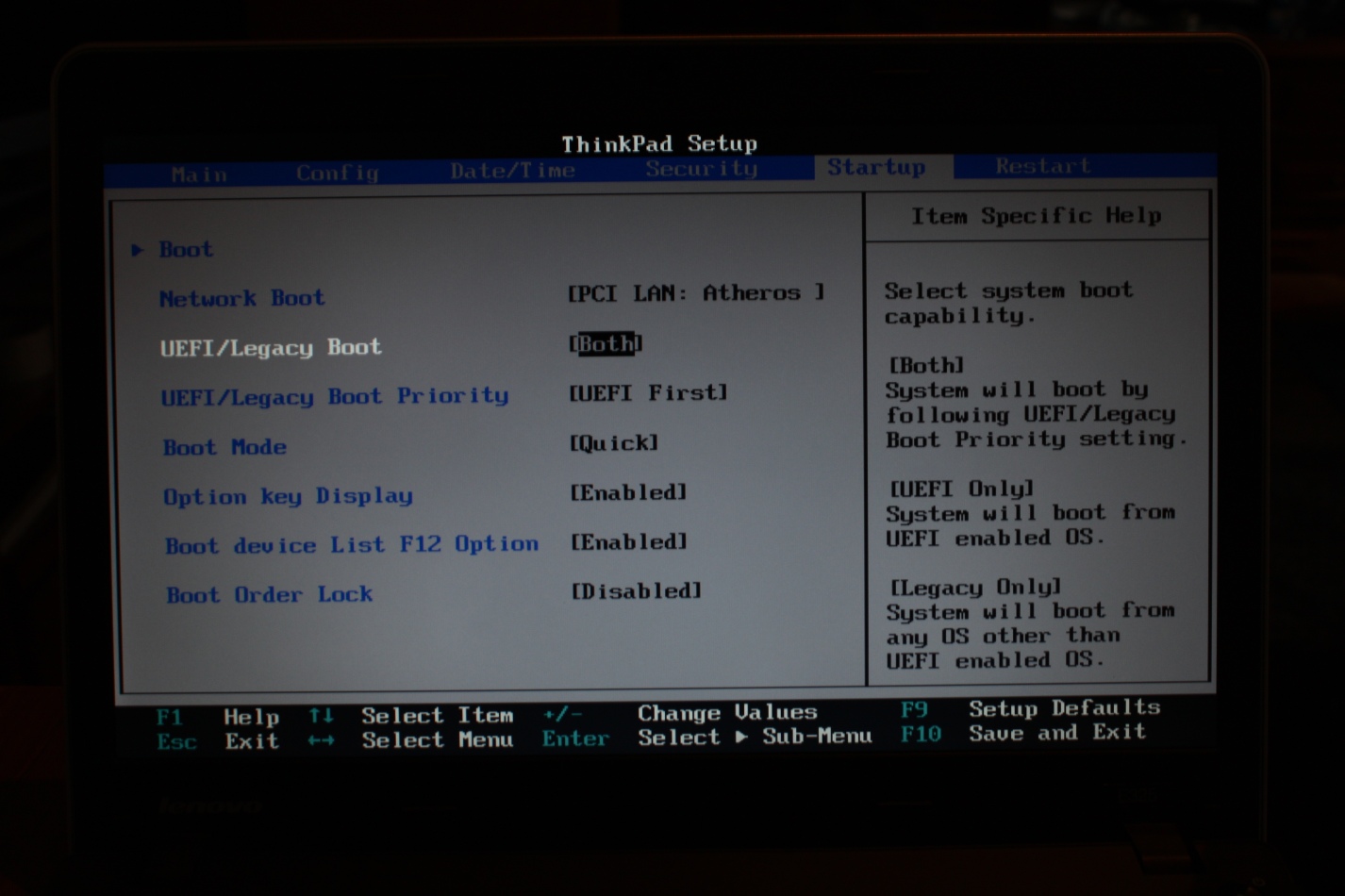
Task: Change the UEFI First value
Action: click(x=648, y=392)
